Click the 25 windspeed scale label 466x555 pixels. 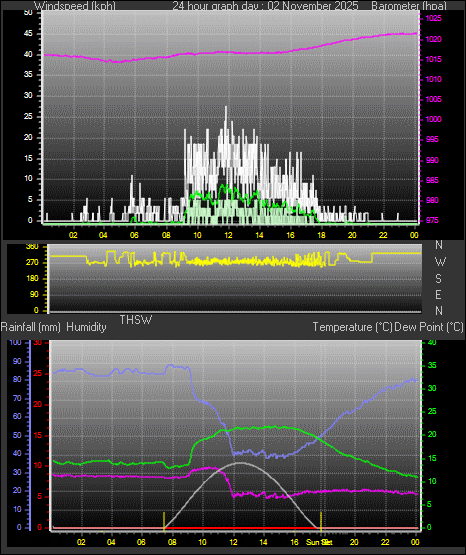(28, 116)
